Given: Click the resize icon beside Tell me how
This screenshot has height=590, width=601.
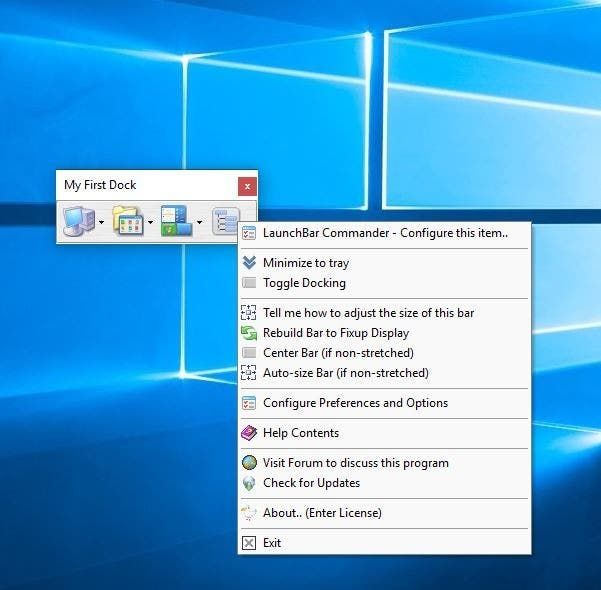Looking at the screenshot, I should point(248,312).
